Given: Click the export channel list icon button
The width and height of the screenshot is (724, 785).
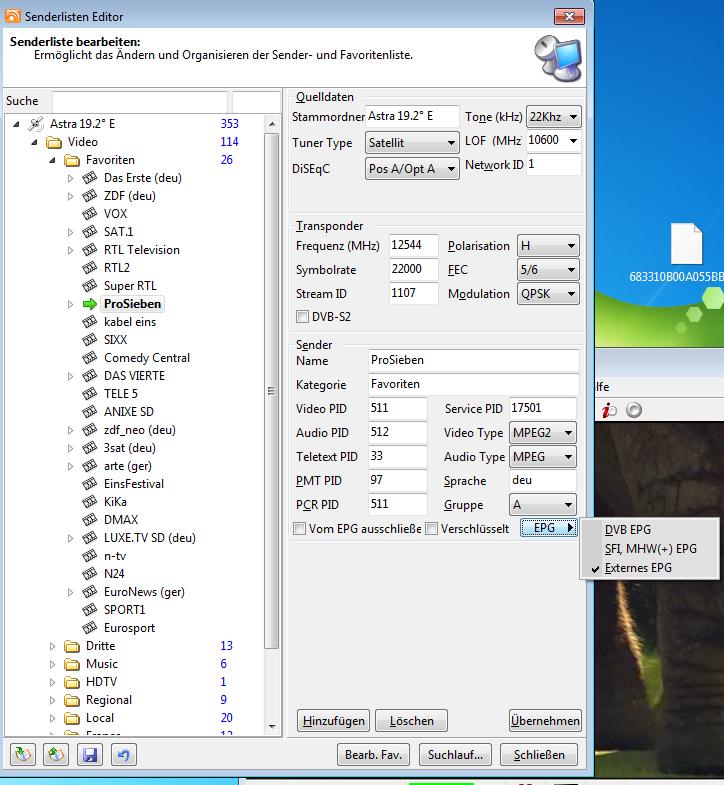Looking at the screenshot, I should click(x=56, y=754).
